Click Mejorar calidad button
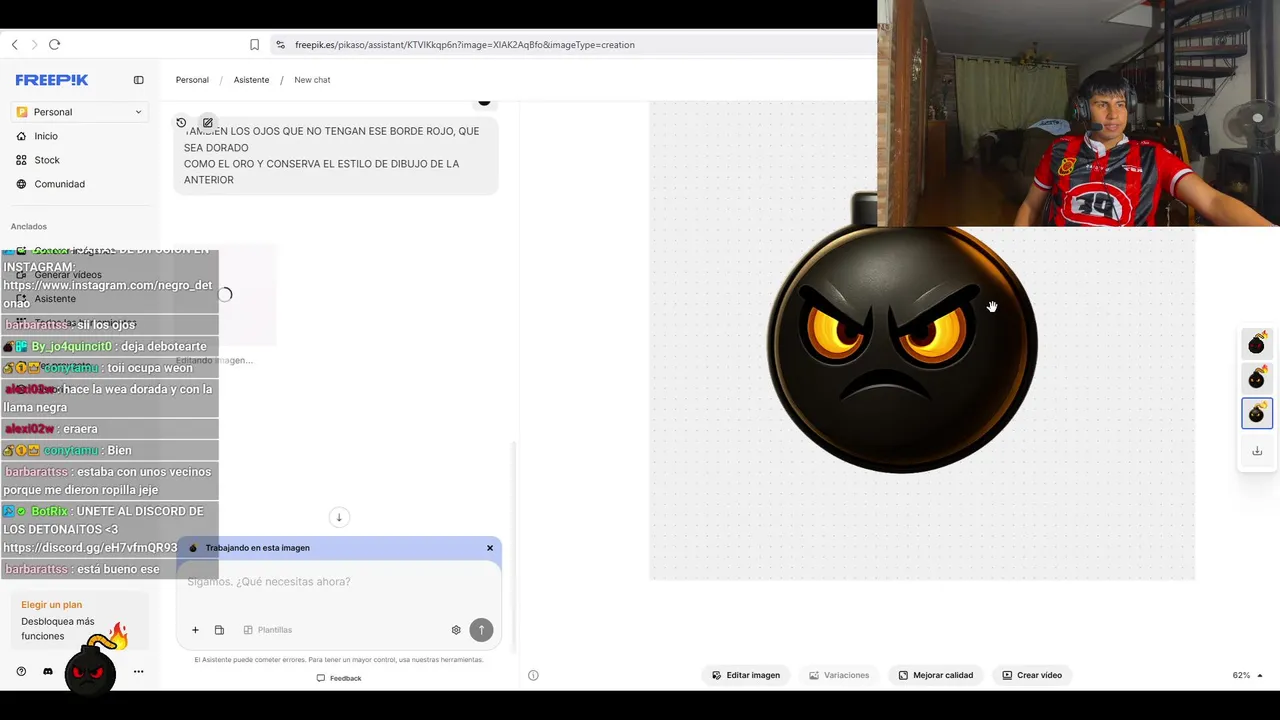 tap(936, 675)
